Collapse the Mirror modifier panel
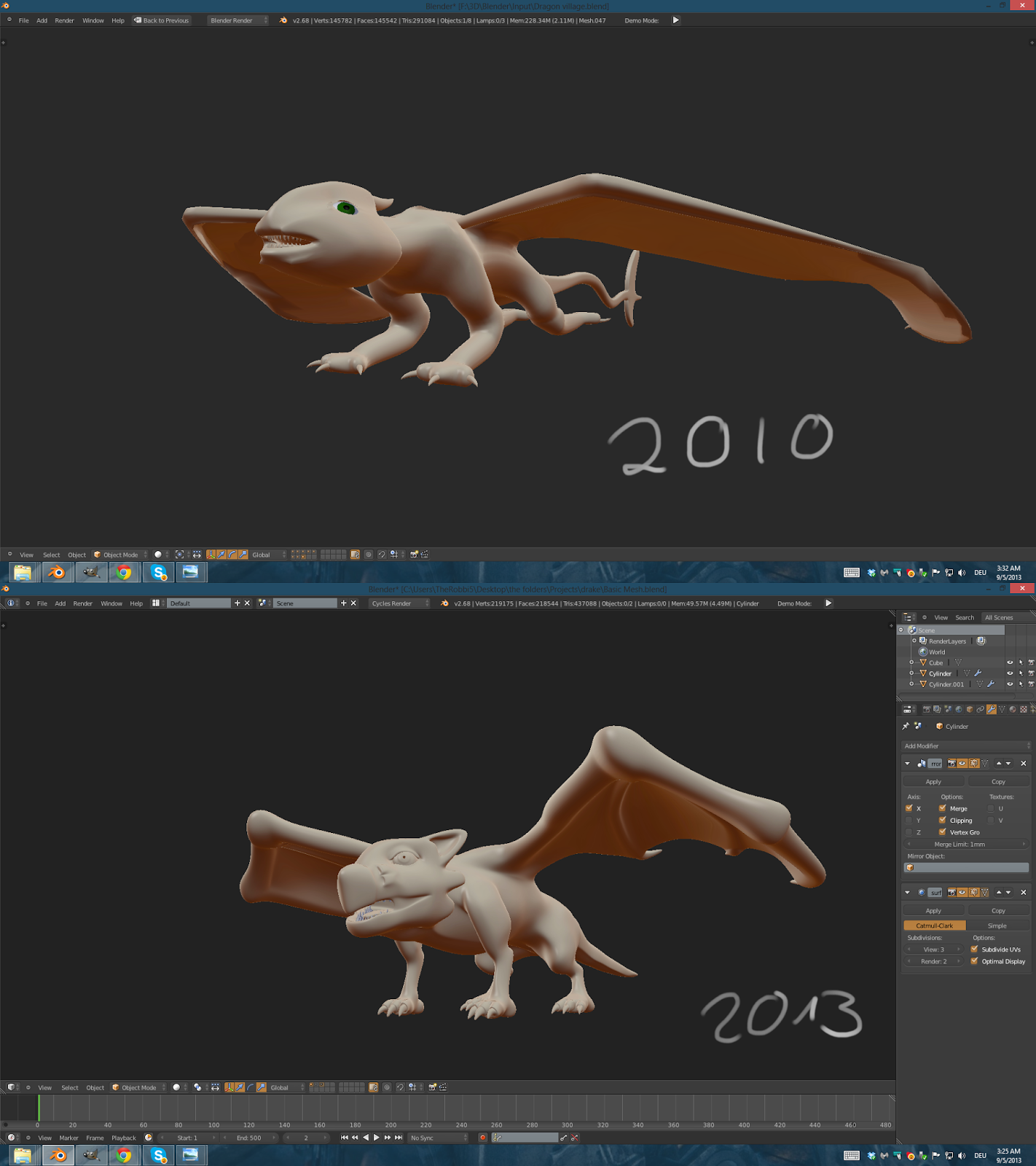The height and width of the screenshot is (1166, 1036). (x=907, y=764)
